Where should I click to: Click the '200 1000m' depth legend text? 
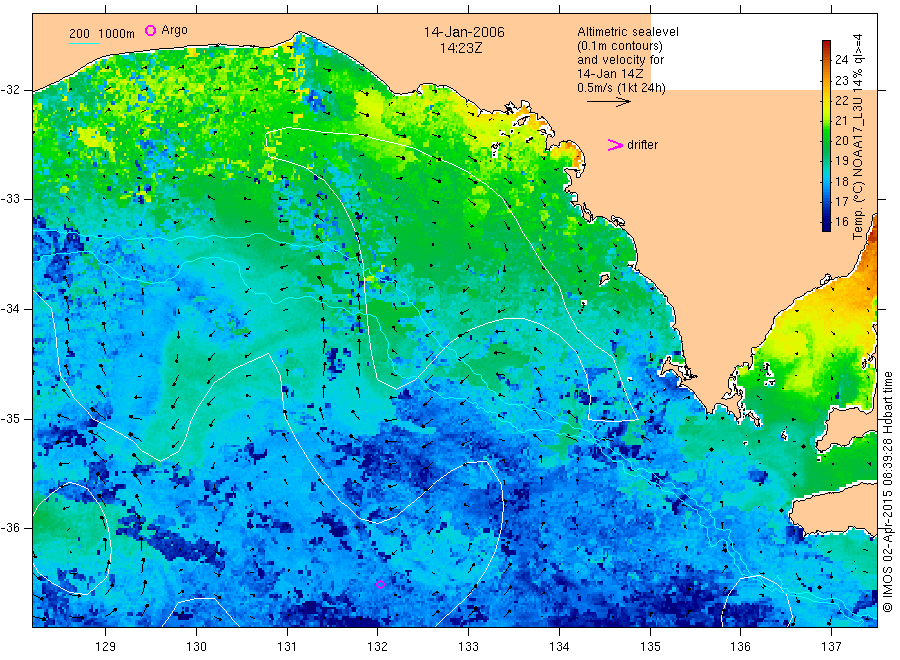coord(102,34)
